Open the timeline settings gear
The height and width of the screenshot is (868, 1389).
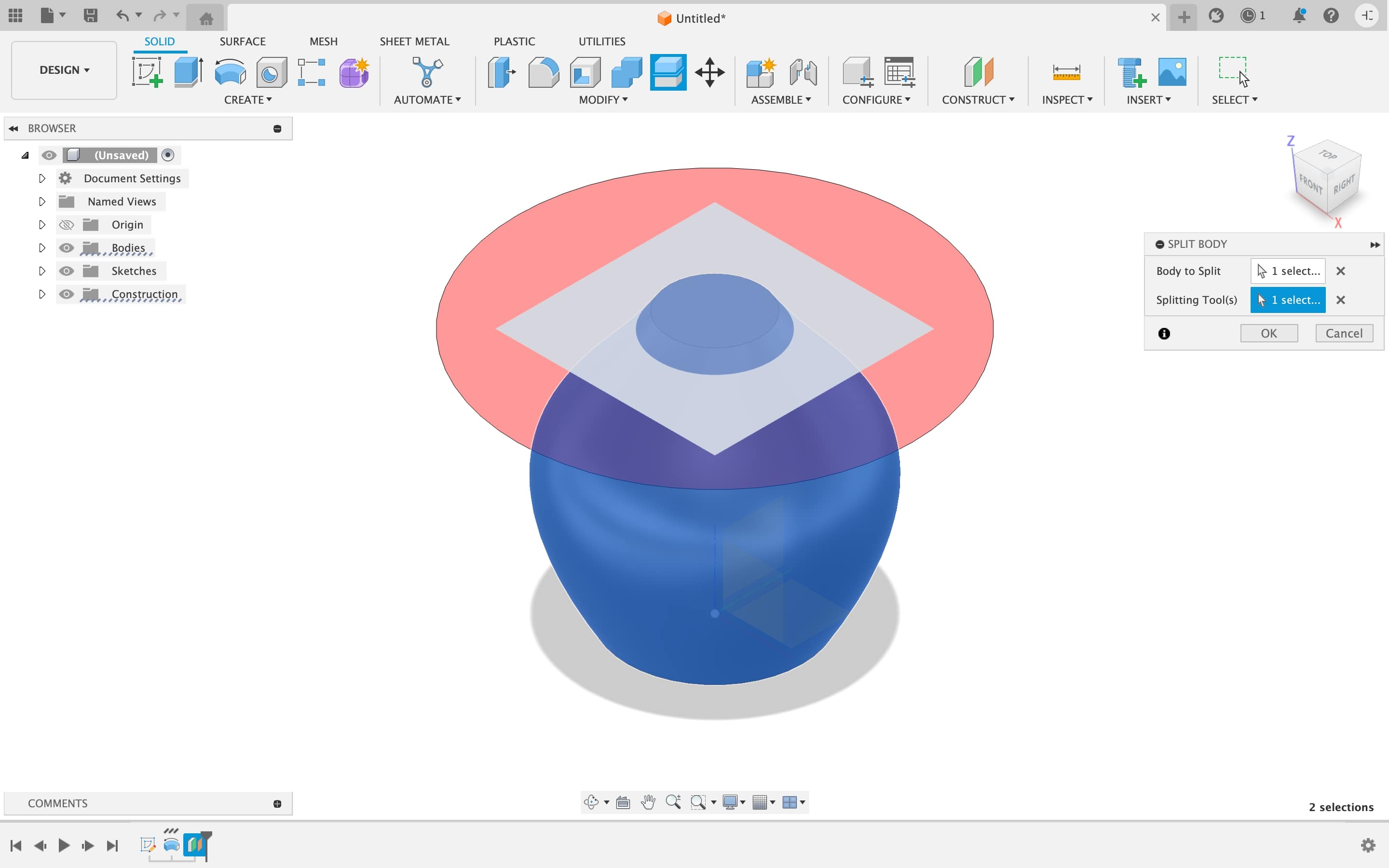coord(1368,845)
